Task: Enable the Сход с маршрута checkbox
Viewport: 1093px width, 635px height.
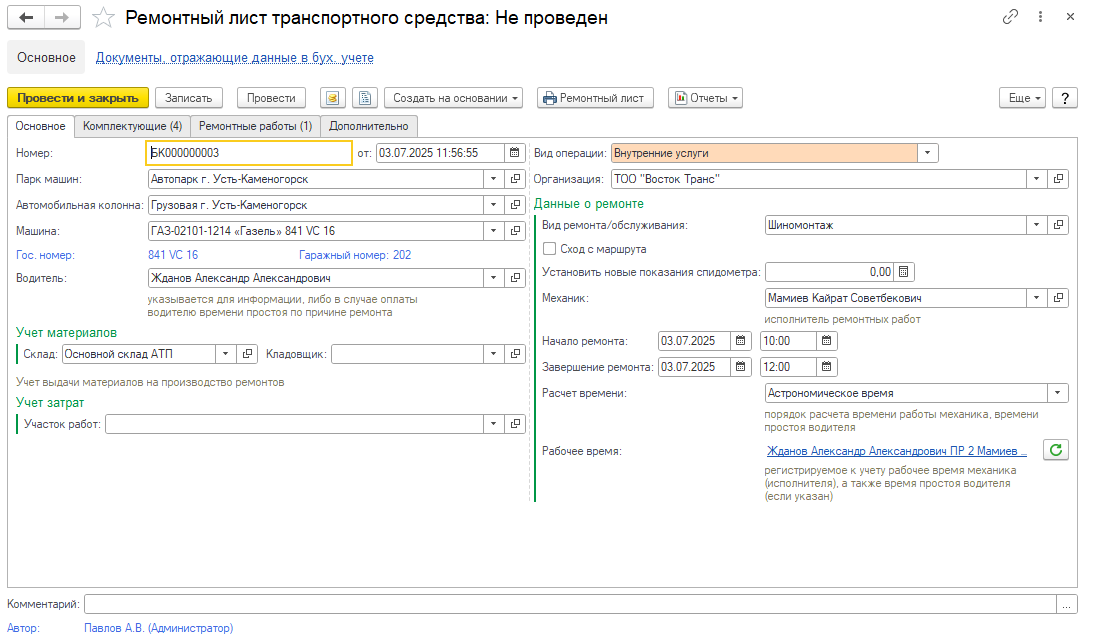Action: pos(549,249)
